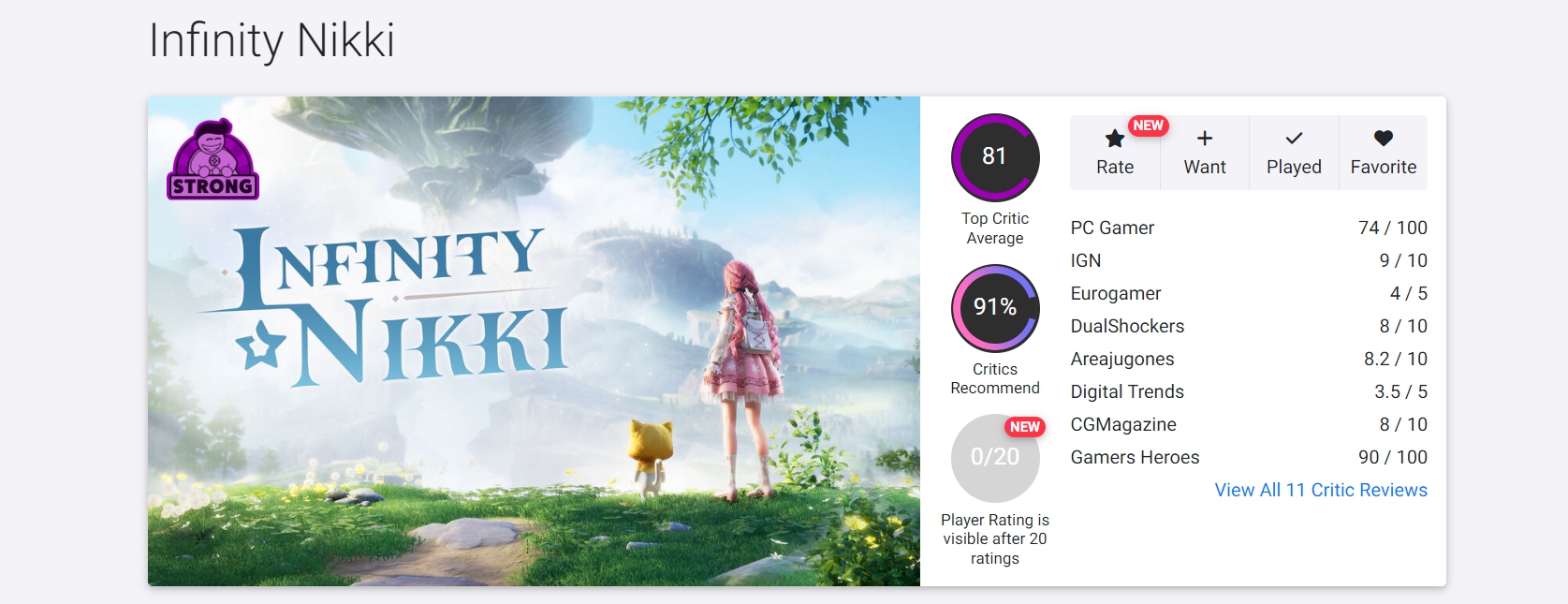Click the NEW badge on Player Rating

1024,427
